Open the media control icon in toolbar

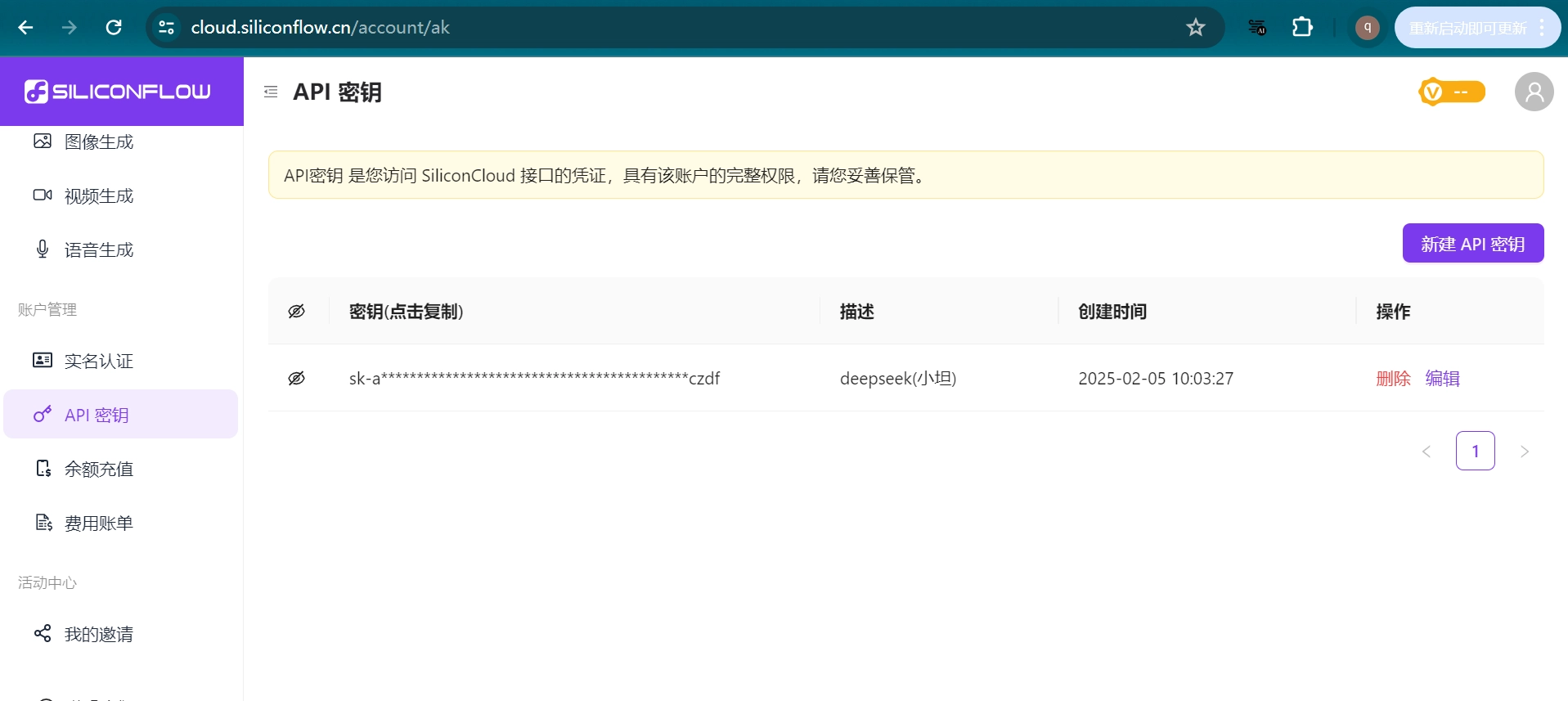(x=1257, y=28)
